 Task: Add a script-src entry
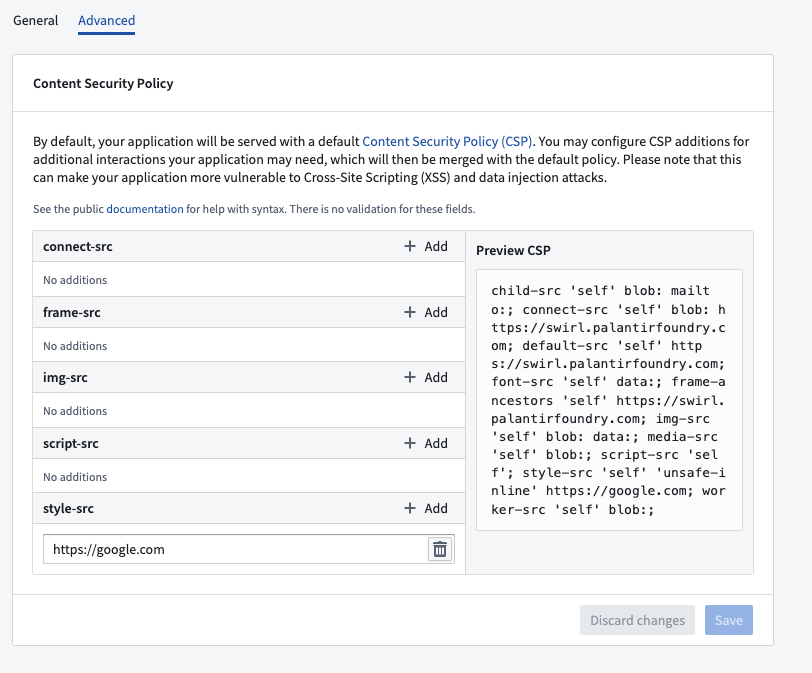426,443
